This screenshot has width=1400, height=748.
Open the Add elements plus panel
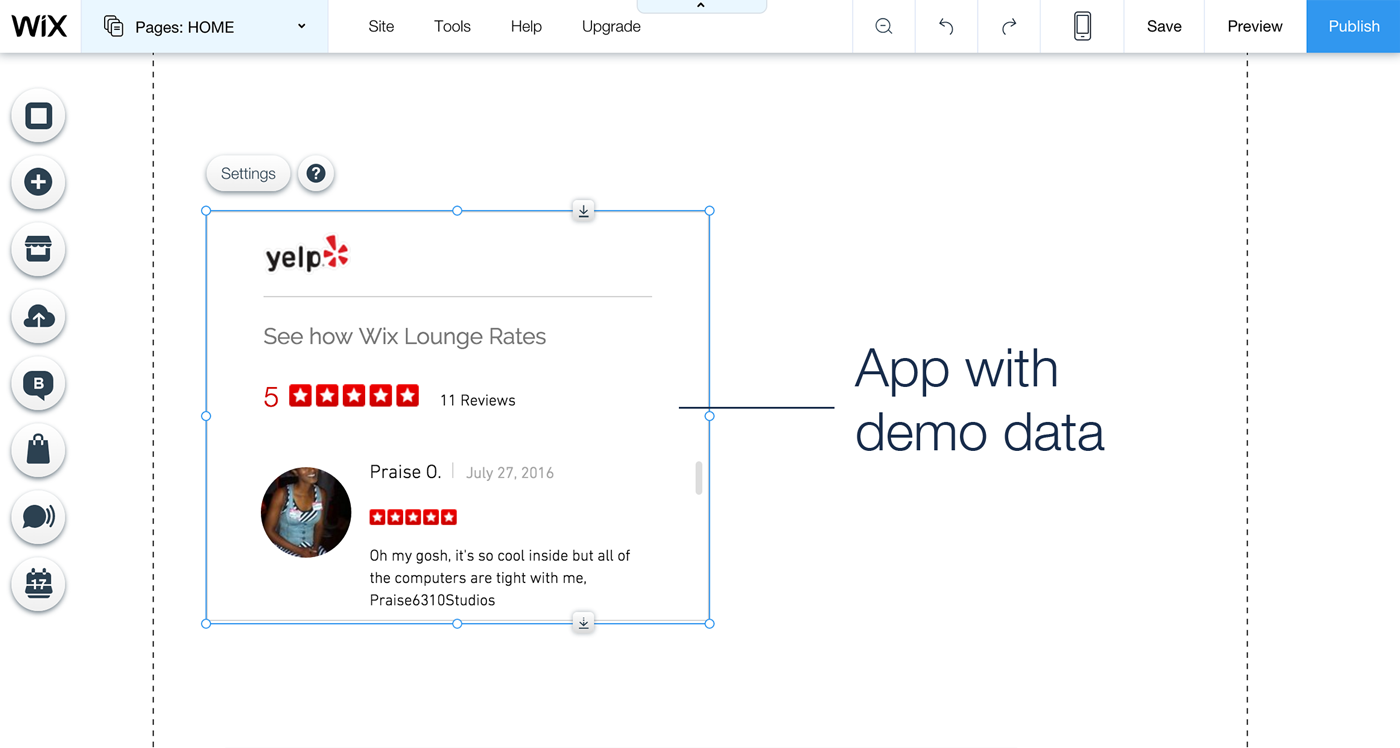(38, 182)
